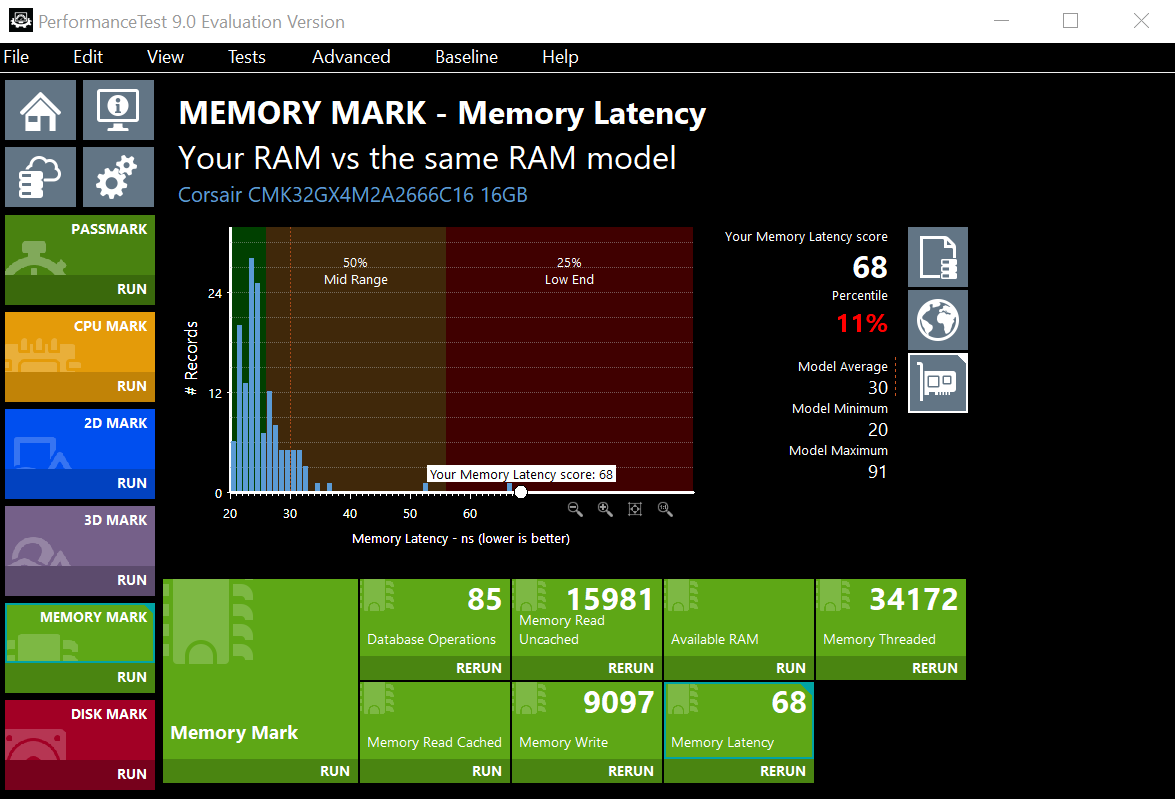Select the Memory Latency 68 tile
Screen dimensions: 1175x799
click(x=739, y=721)
